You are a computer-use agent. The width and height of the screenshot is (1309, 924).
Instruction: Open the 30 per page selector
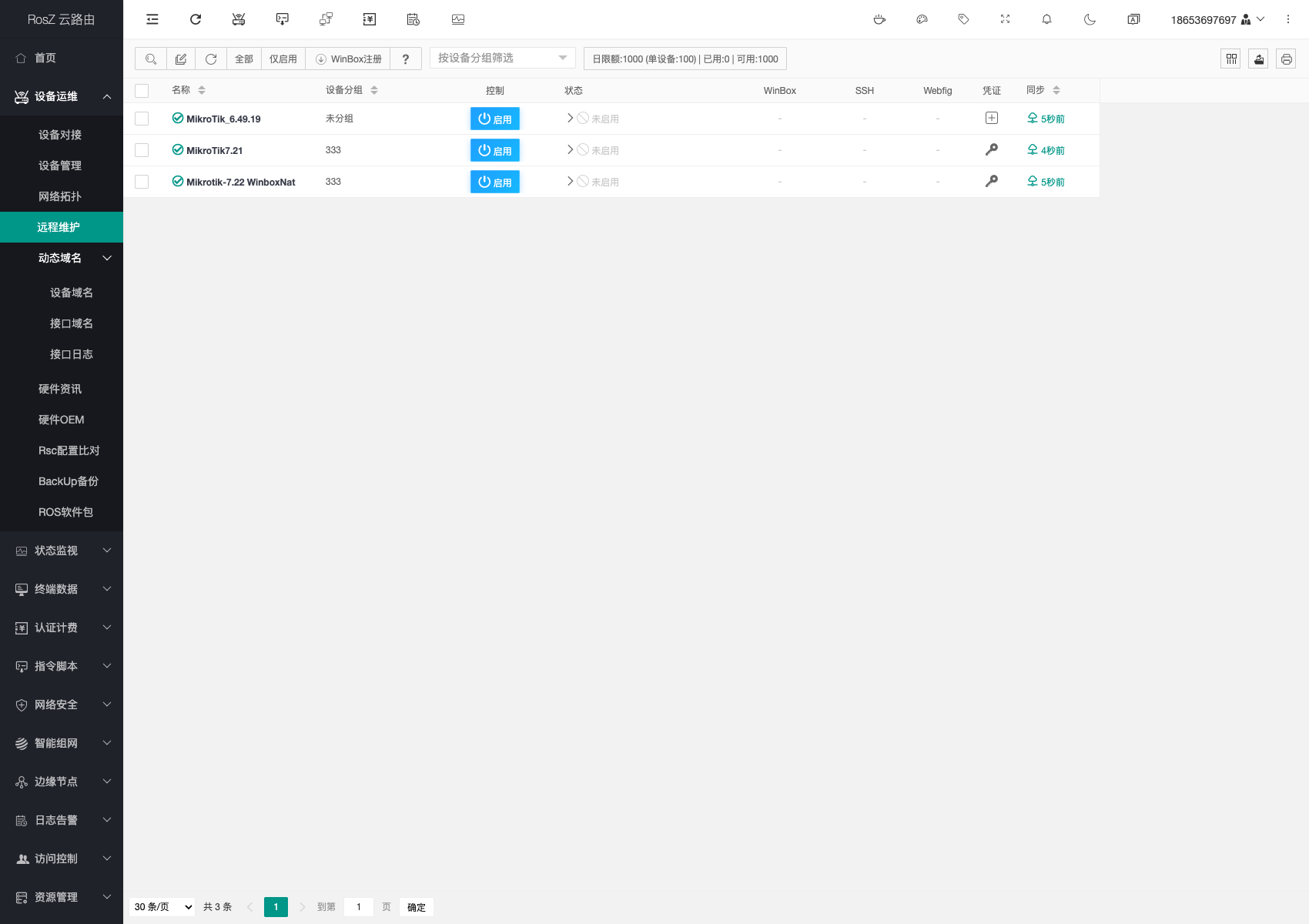[162, 907]
